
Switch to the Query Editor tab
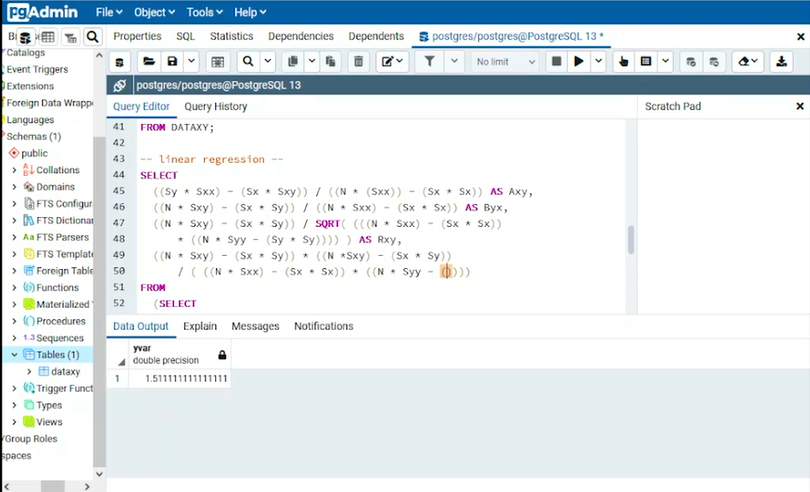(x=141, y=106)
